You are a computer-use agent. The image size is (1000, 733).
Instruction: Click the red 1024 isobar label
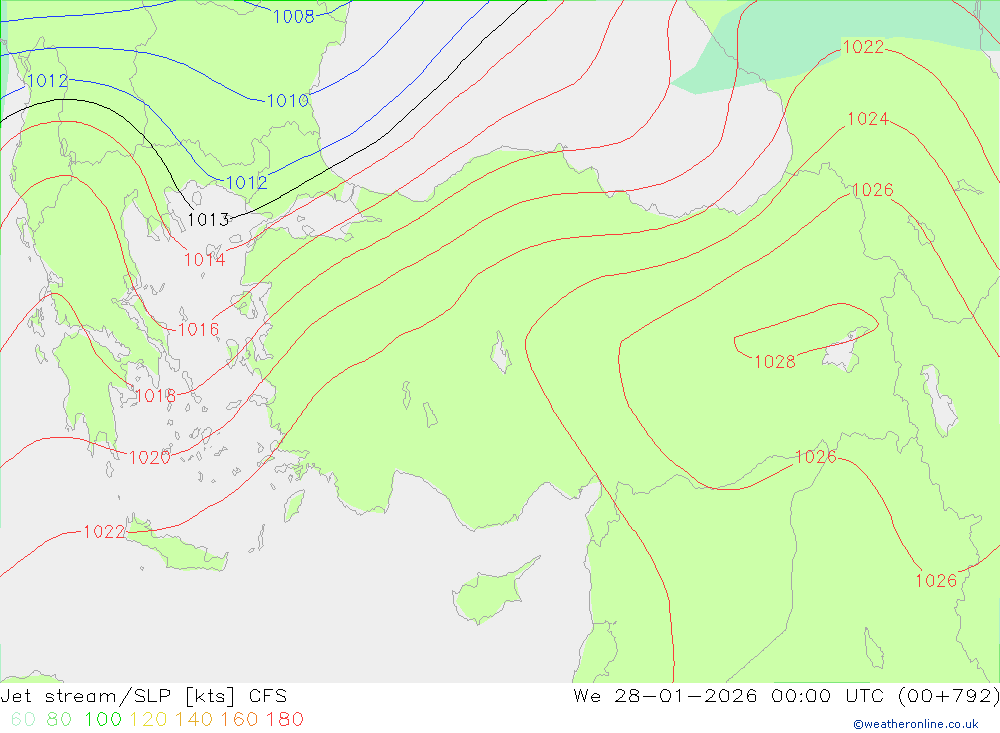point(868,119)
